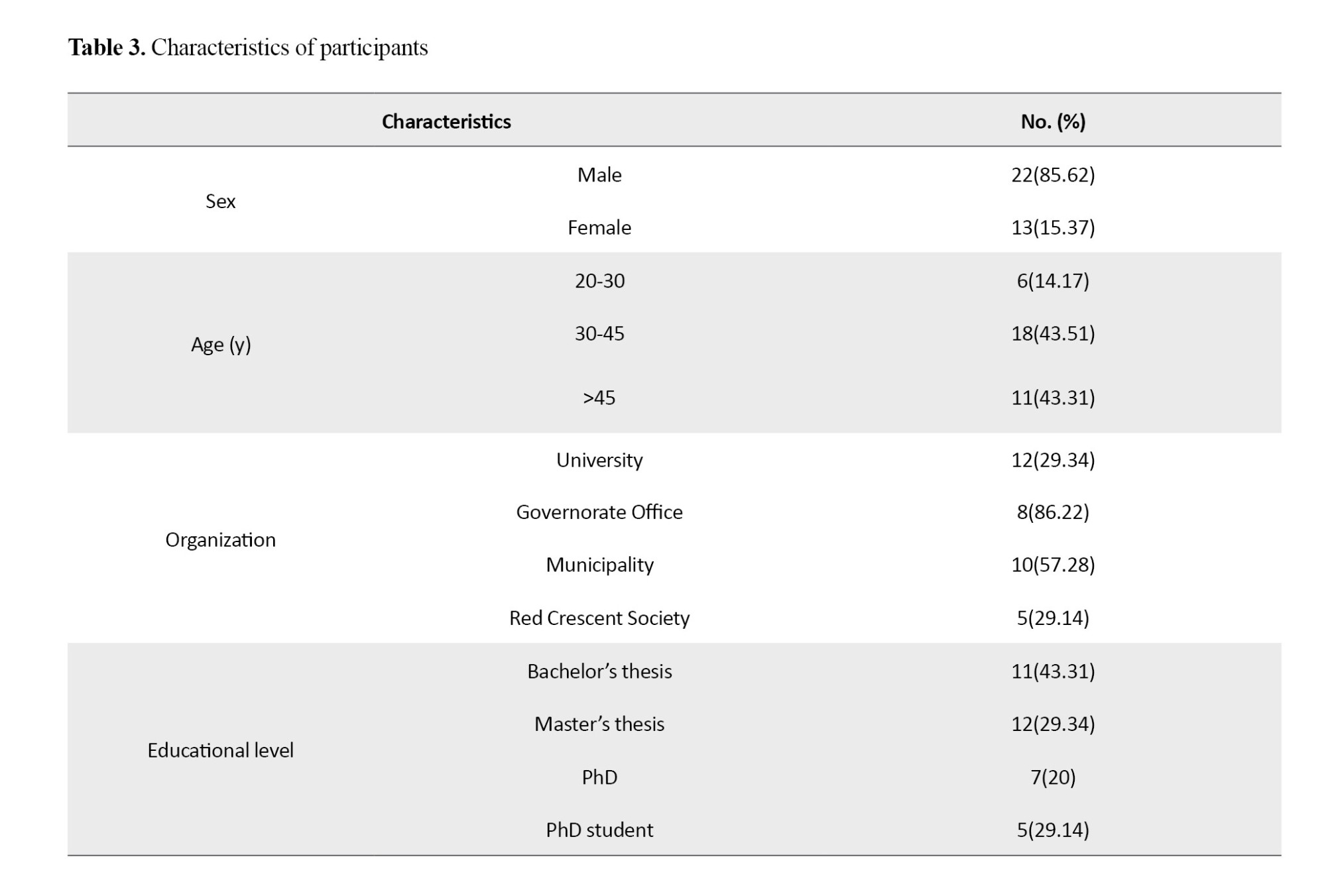
Task: Select the Bachelor's thesis cell
Action: (599, 671)
